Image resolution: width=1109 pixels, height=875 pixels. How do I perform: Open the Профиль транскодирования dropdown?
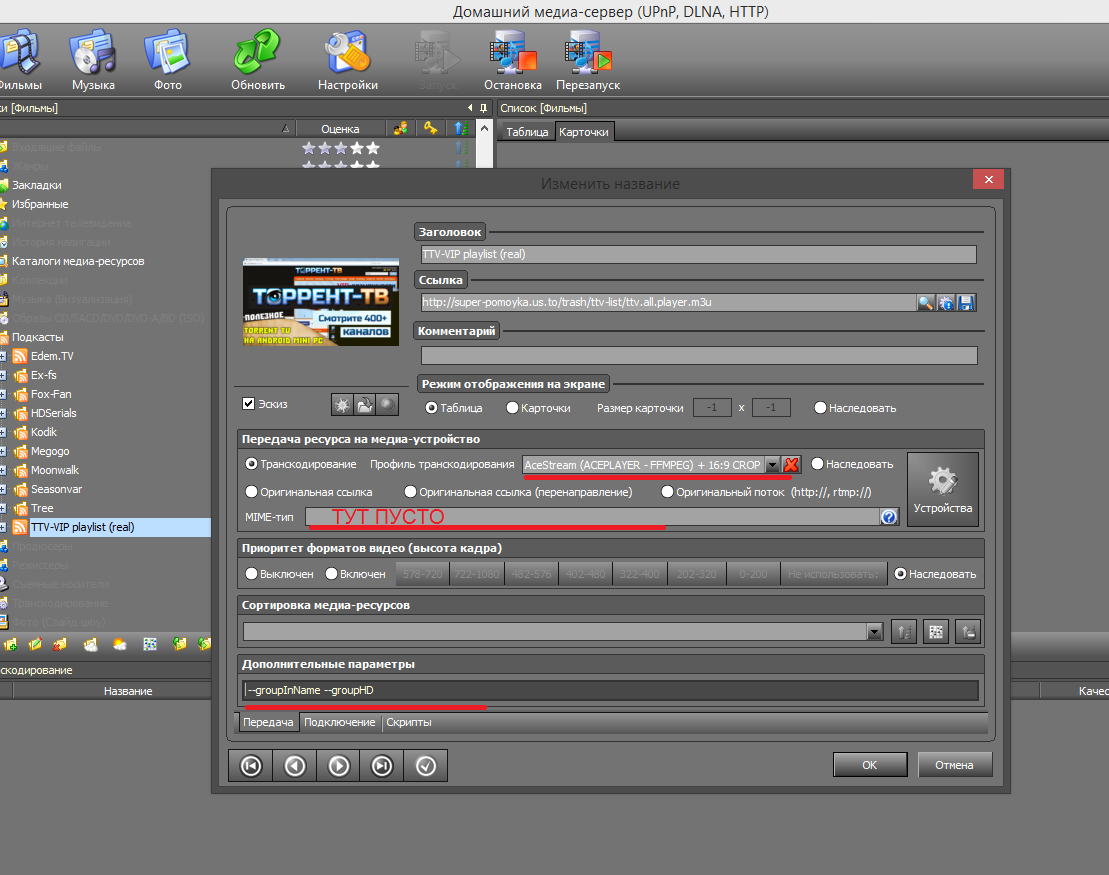771,465
